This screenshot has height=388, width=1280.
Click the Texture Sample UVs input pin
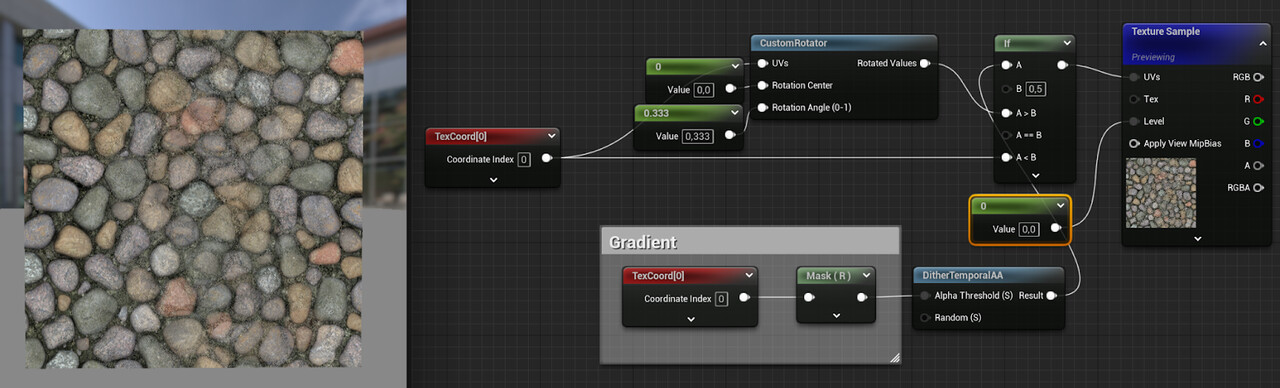pos(1134,77)
